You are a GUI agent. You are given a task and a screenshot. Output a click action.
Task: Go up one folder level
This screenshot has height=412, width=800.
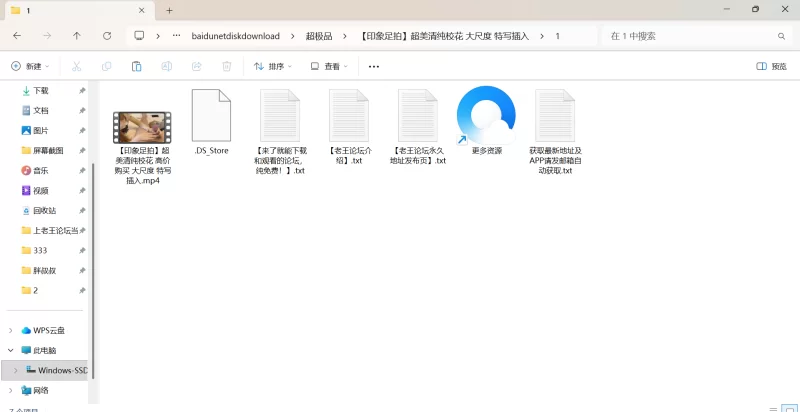(x=77, y=36)
